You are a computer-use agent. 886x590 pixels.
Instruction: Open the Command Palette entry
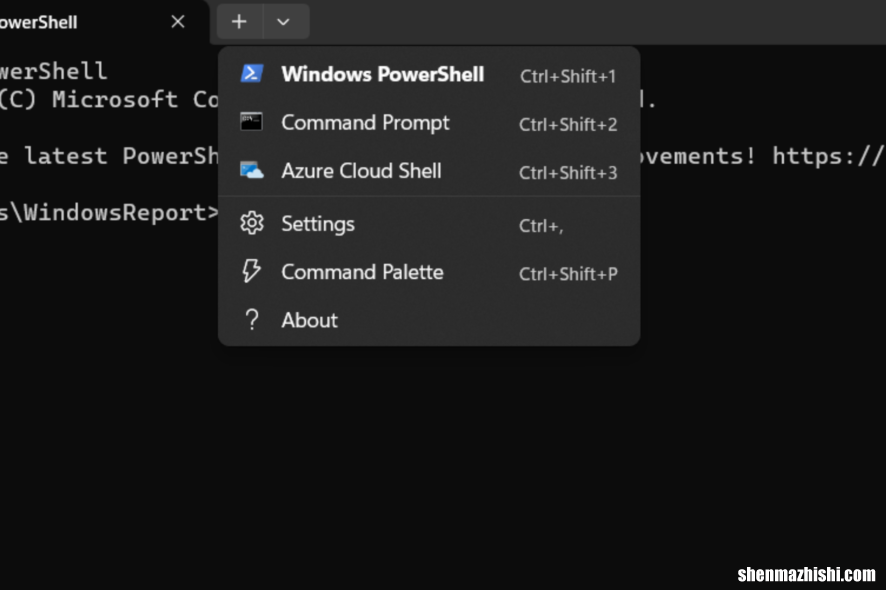(x=429, y=272)
